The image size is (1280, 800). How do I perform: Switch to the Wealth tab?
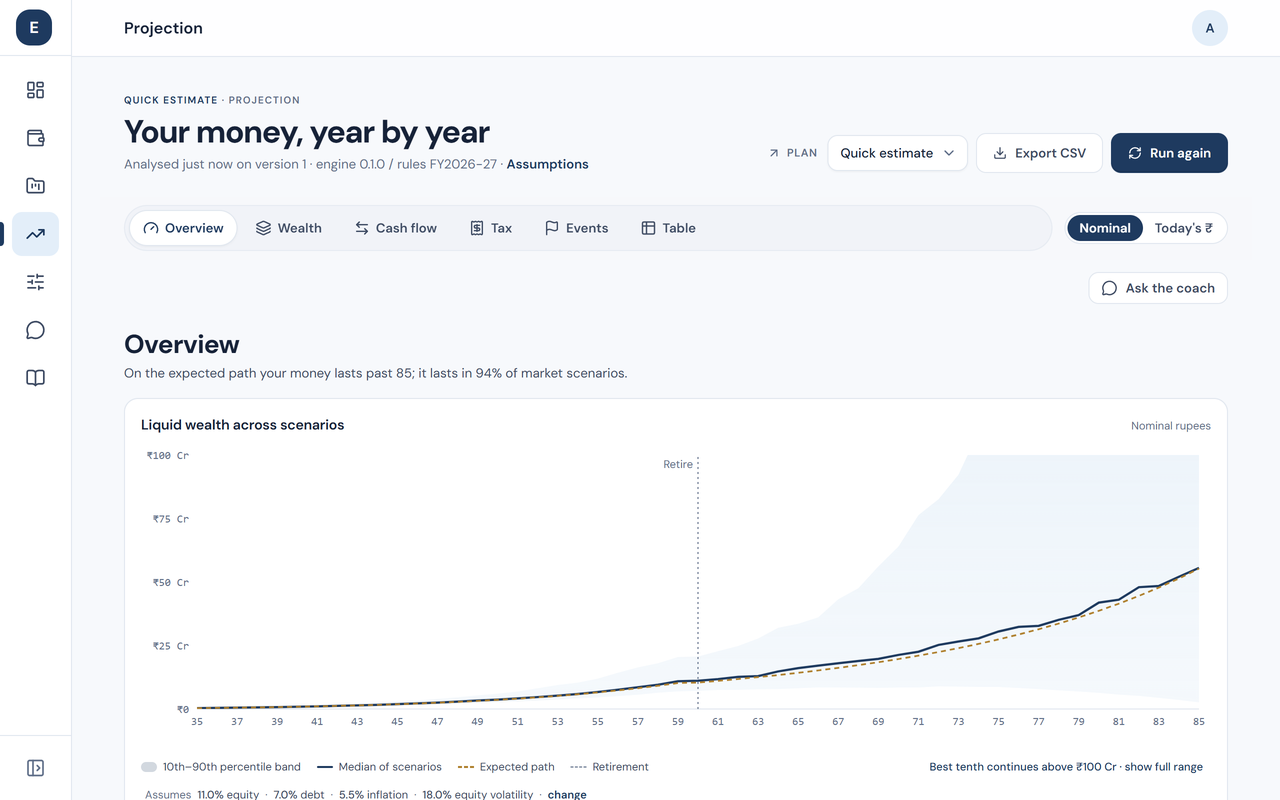tap(289, 228)
